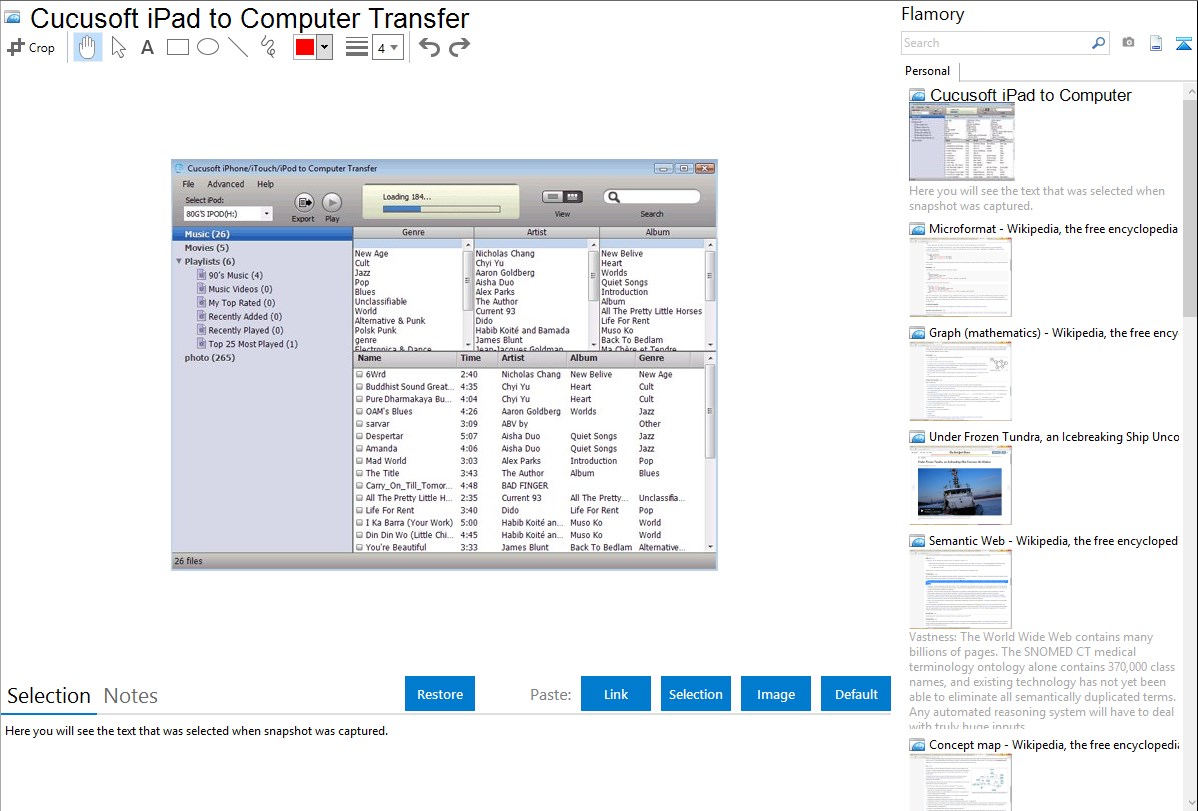Open the line width dropdown showing 4
The image size is (1198, 811).
point(387,47)
